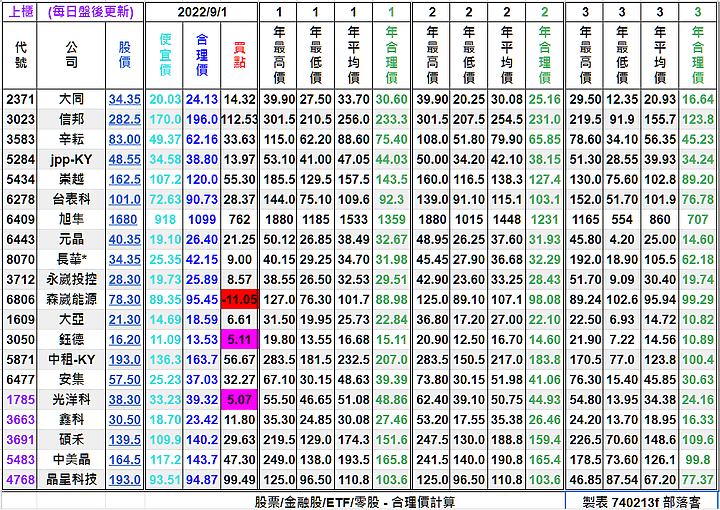Image resolution: width=720 pixels, height=510 pixels.
Task: Click the 公司 column header
Action: 71,55
